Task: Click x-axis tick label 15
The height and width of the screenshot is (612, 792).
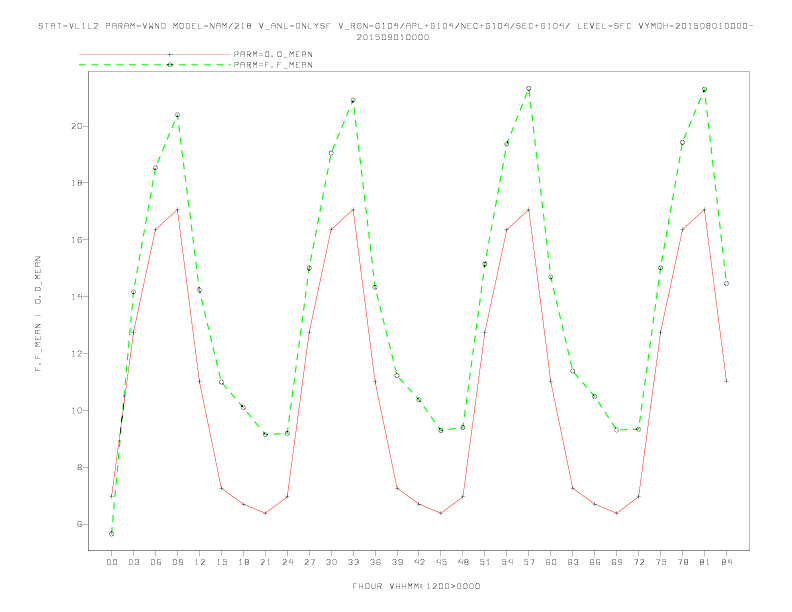Action: [221, 562]
